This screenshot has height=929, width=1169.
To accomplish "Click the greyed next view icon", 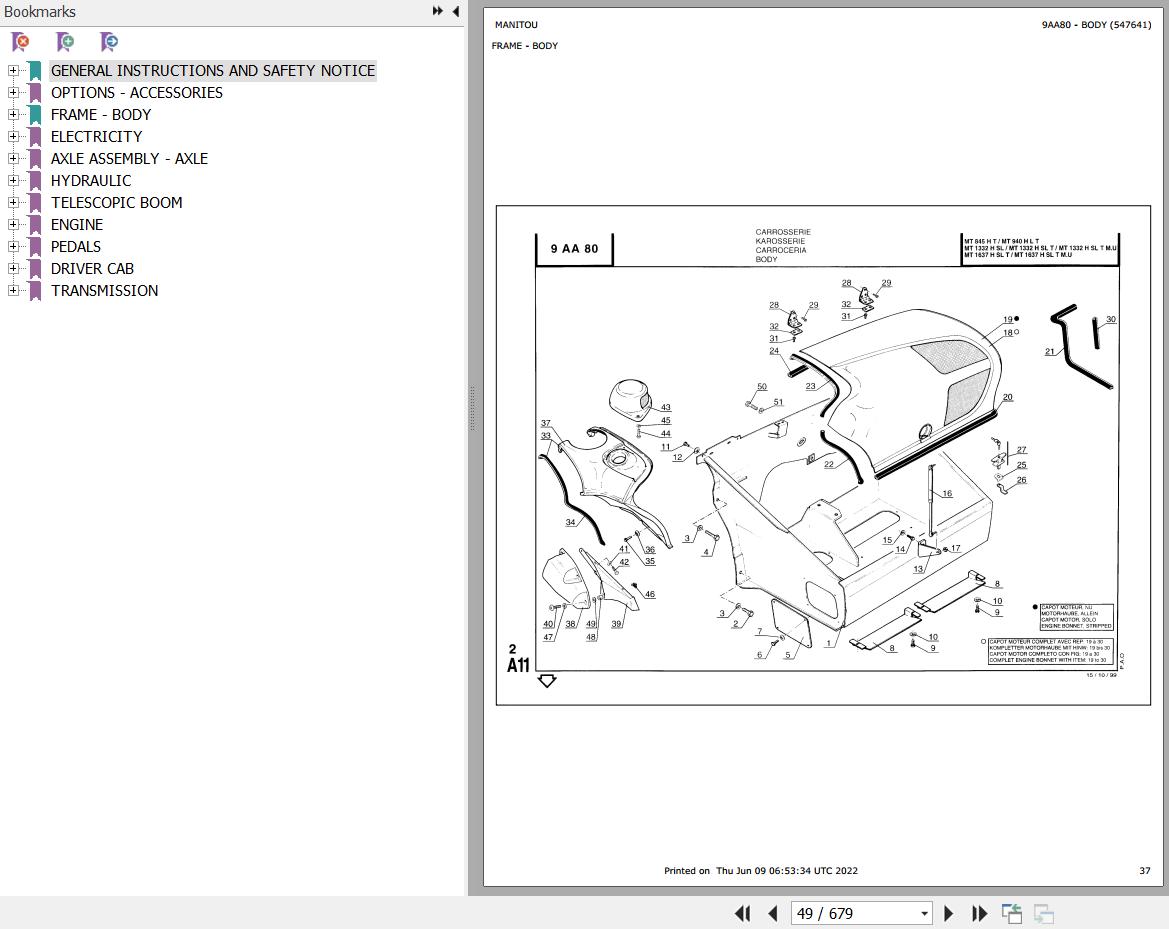I will tap(1044, 913).
